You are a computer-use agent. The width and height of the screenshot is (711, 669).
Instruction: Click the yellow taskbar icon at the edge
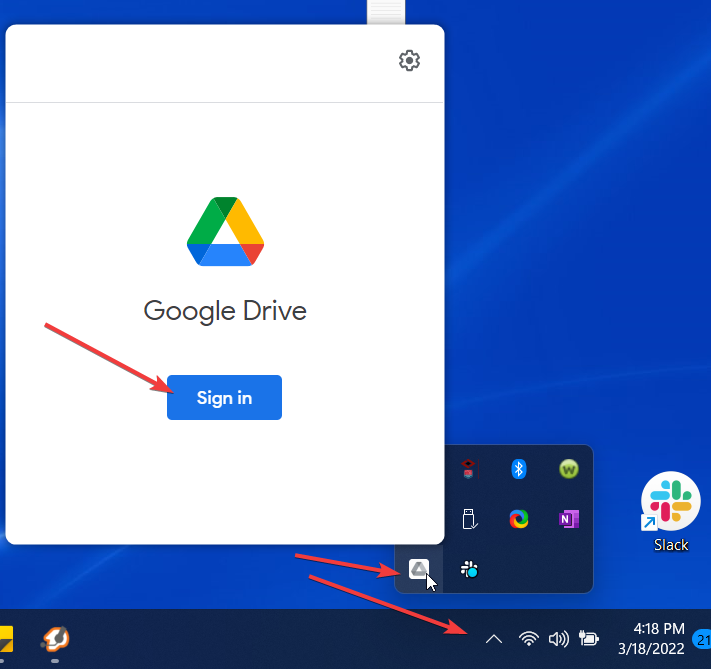coord(6,639)
